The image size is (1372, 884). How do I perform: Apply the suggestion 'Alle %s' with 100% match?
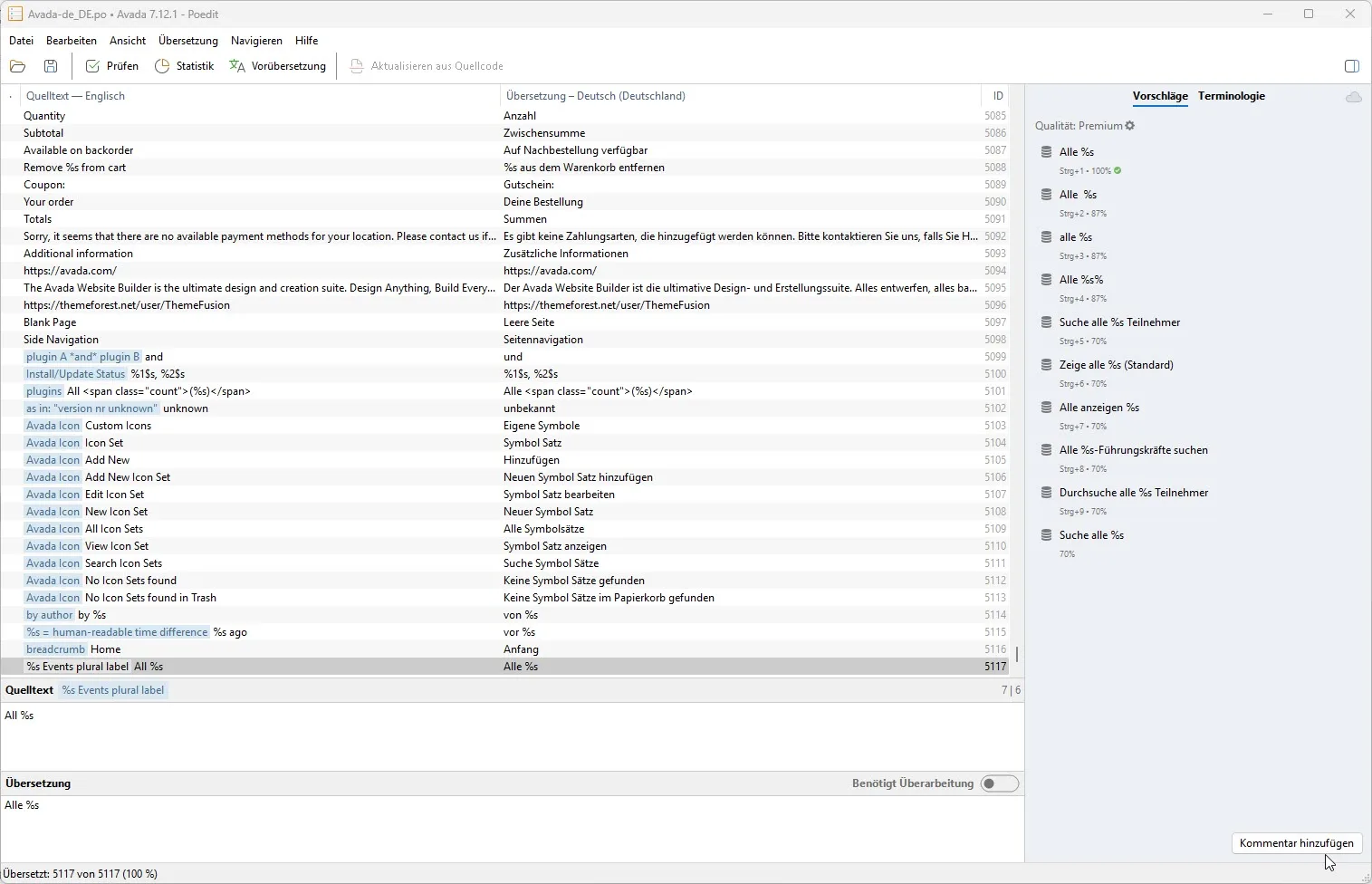click(1077, 152)
